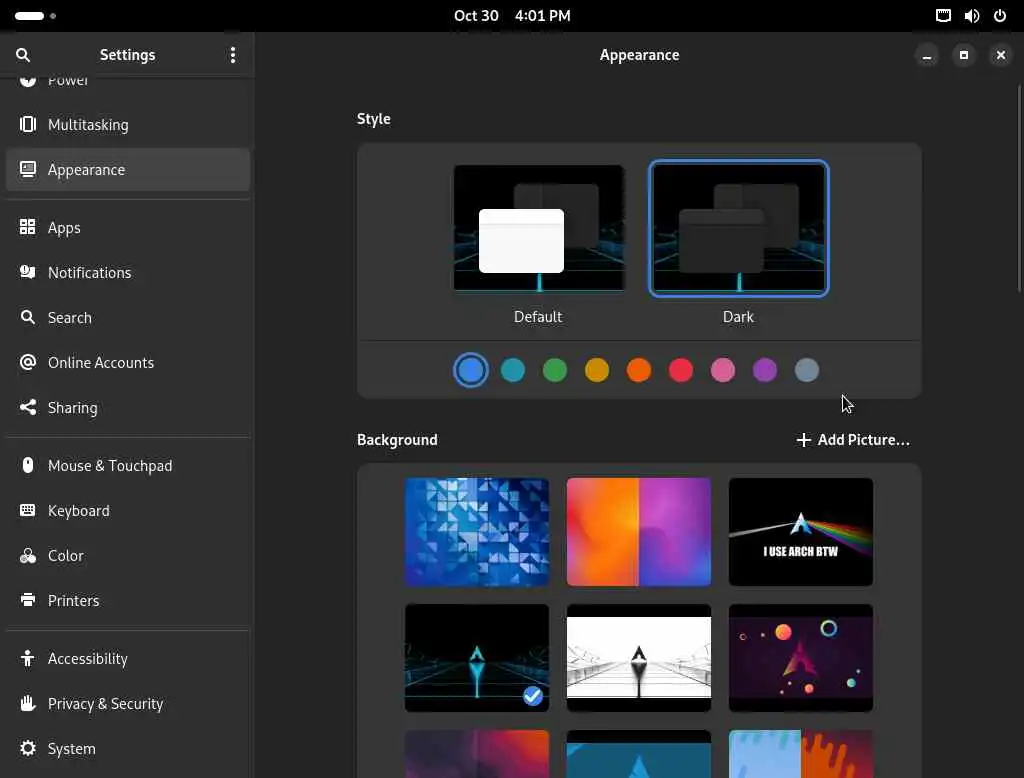Click the Printers printer icon
This screenshot has width=1024, height=778.
tap(27, 600)
